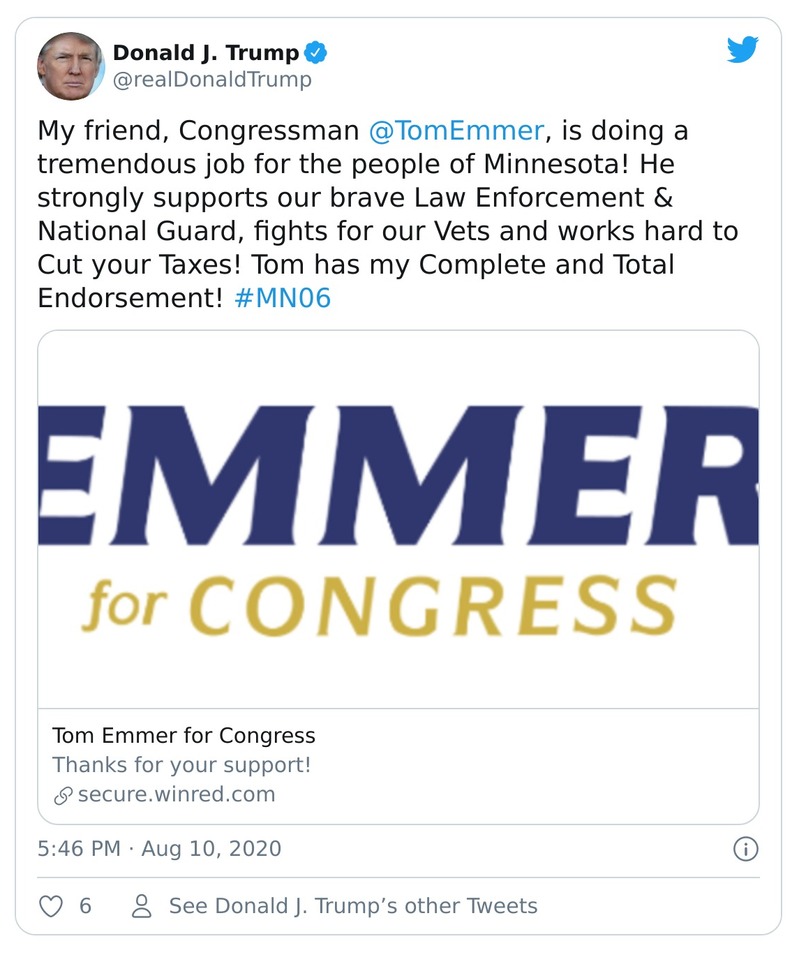Click the blue verified badge
This screenshot has width=799, height=955.
(316, 53)
